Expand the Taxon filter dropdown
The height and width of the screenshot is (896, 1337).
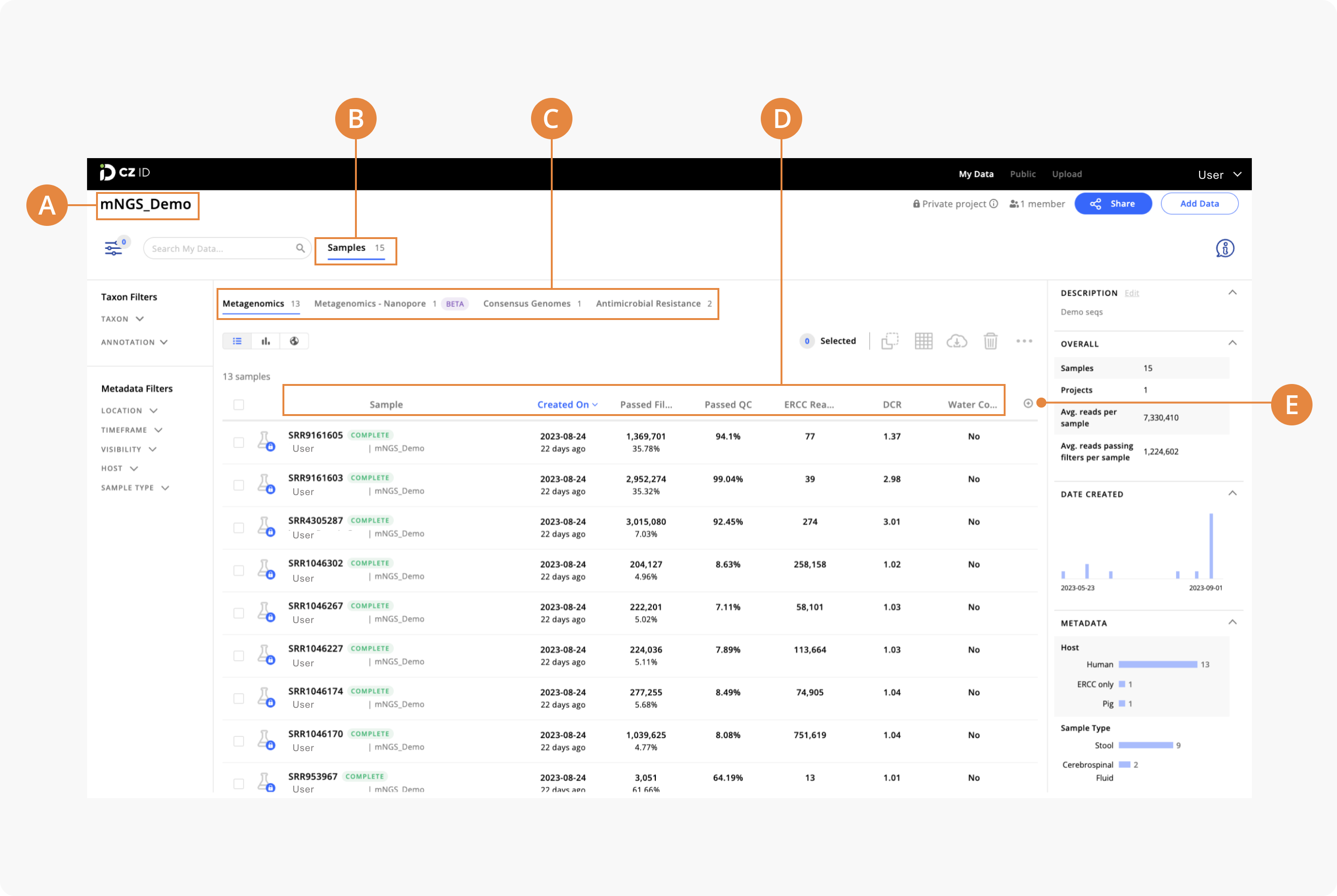point(122,318)
